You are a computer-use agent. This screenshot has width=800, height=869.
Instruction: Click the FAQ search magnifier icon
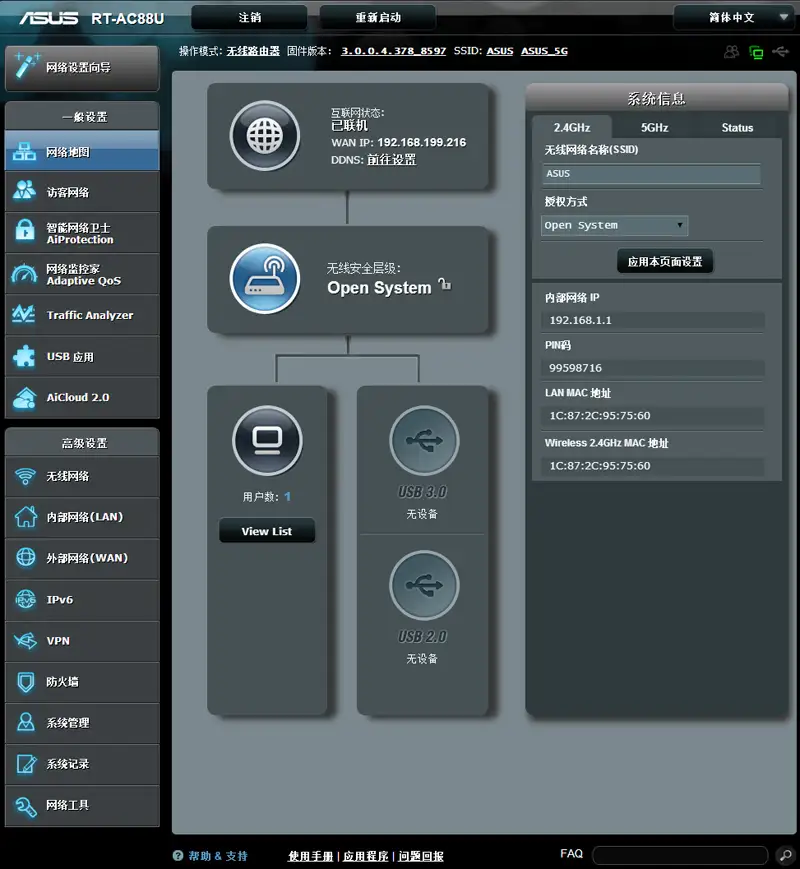[x=784, y=856]
